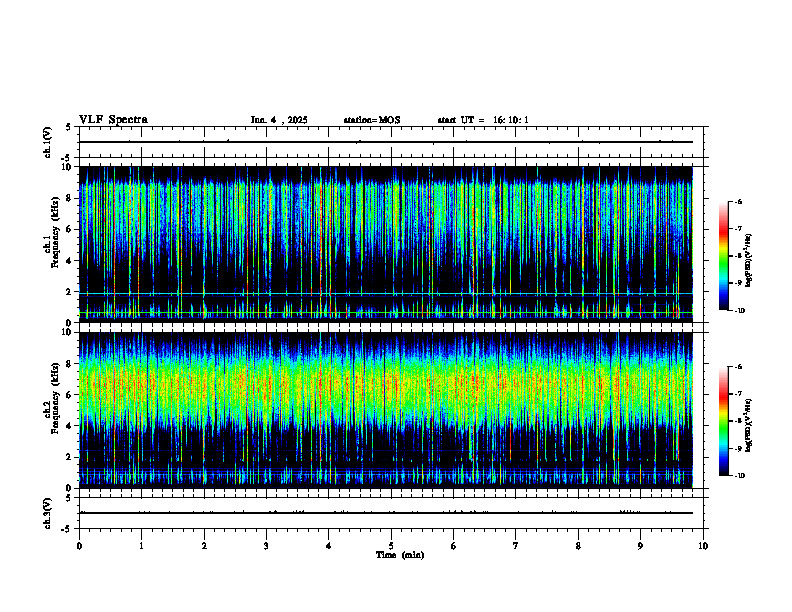
Task: Click the "2" kHz tick on ch.2 frequency axis
Action: pyautogui.click(x=70, y=457)
